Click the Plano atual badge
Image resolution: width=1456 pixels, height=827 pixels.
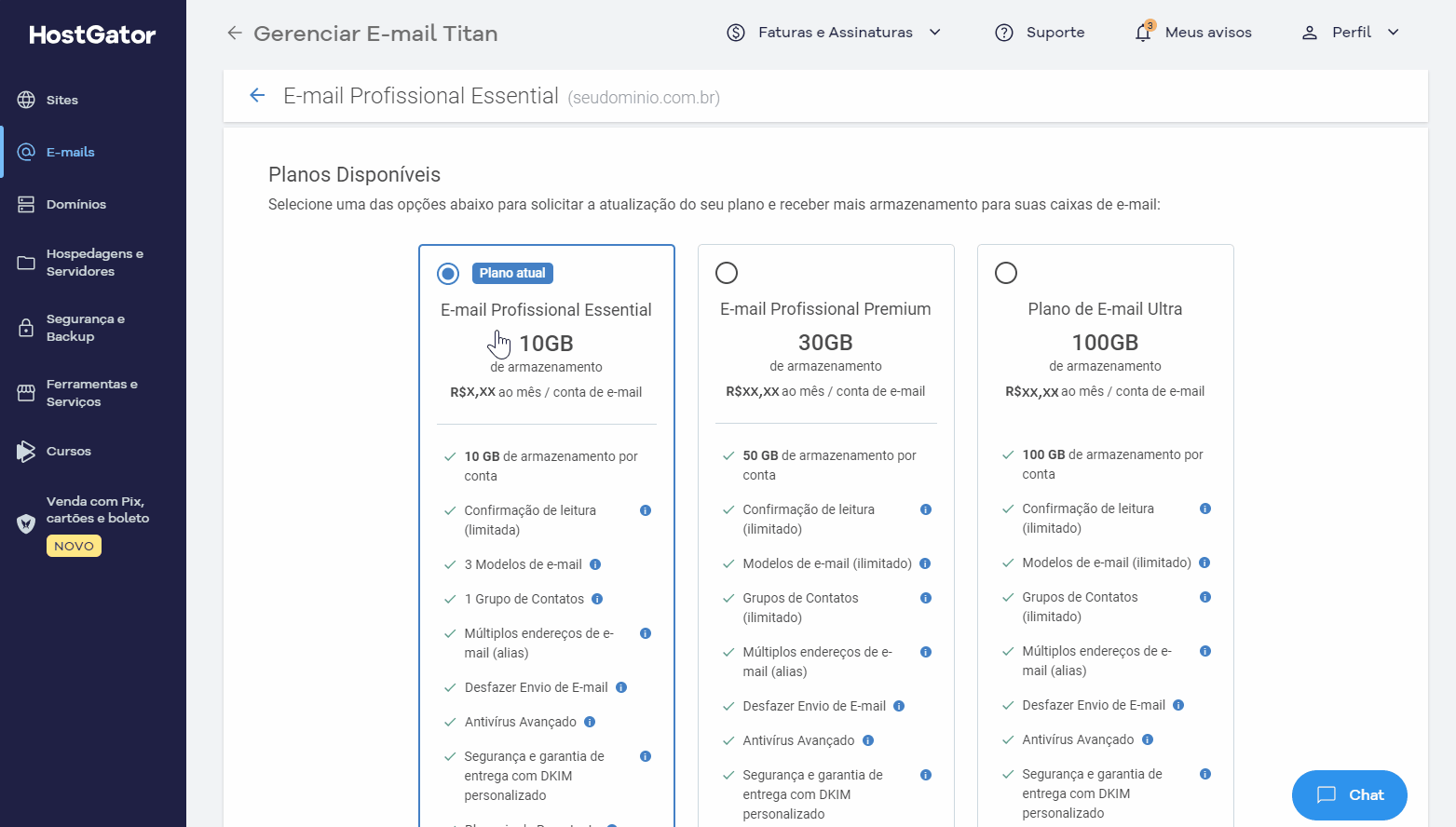click(x=512, y=273)
